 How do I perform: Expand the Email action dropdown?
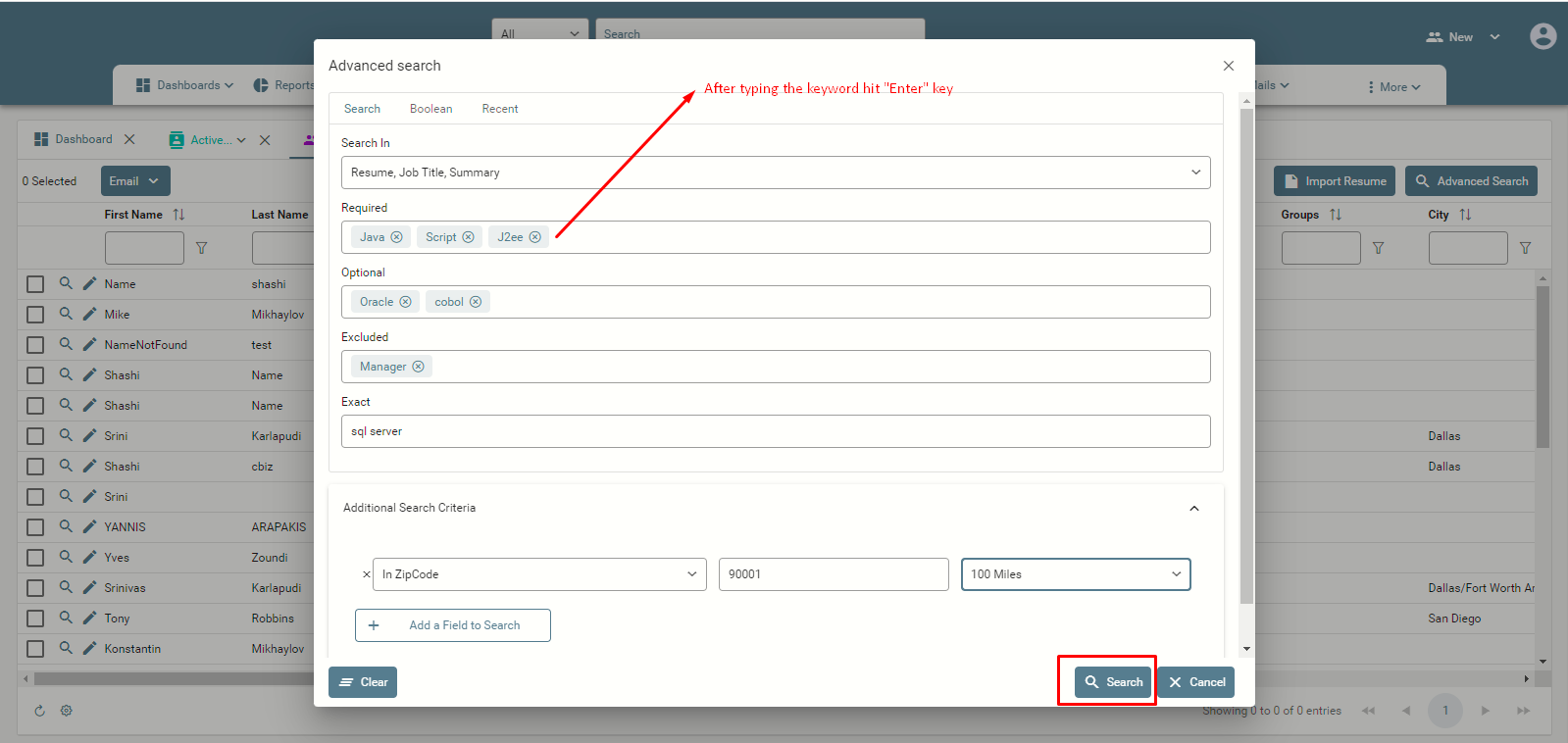coord(135,181)
